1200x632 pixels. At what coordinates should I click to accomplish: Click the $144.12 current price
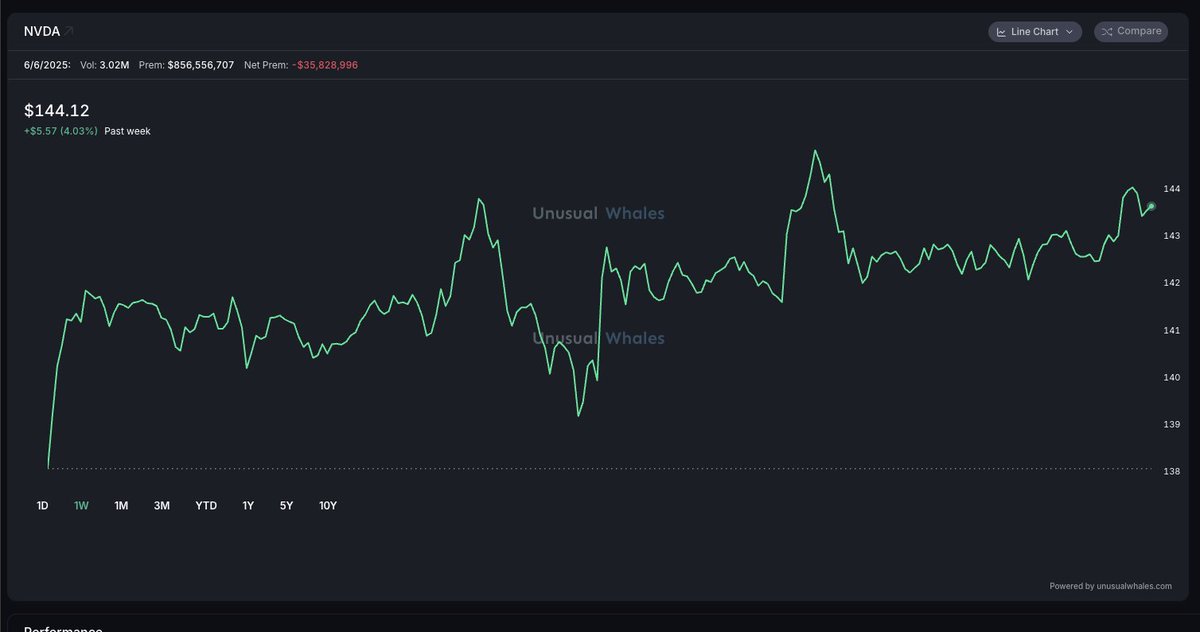(x=57, y=111)
